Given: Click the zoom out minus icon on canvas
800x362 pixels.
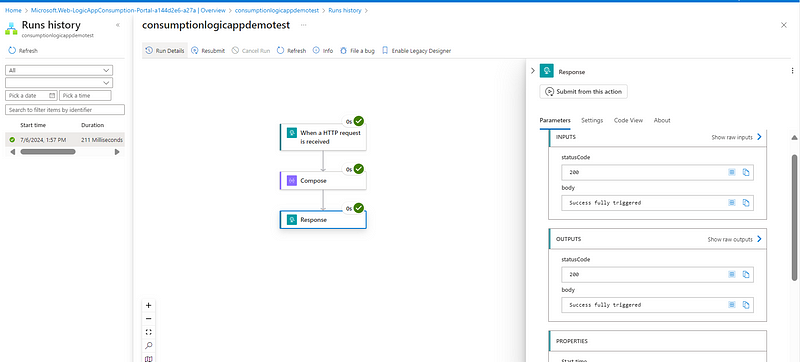Looking at the screenshot, I should coord(148,319).
